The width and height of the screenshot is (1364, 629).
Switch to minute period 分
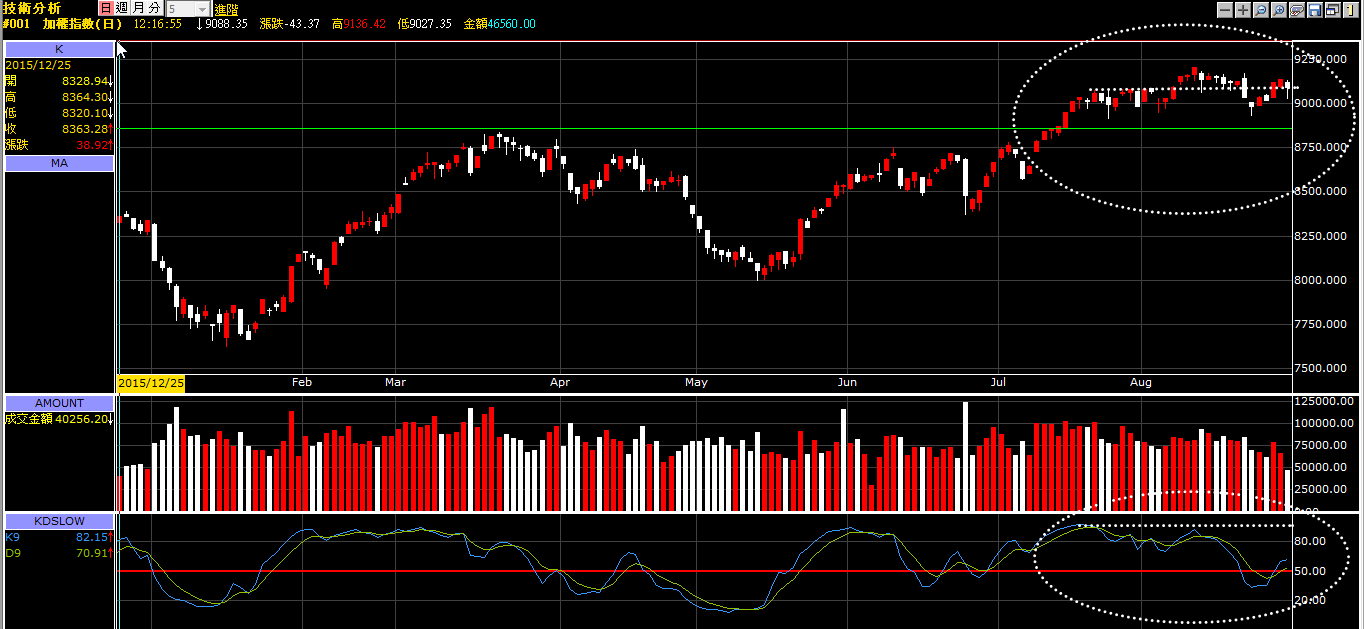pos(154,8)
